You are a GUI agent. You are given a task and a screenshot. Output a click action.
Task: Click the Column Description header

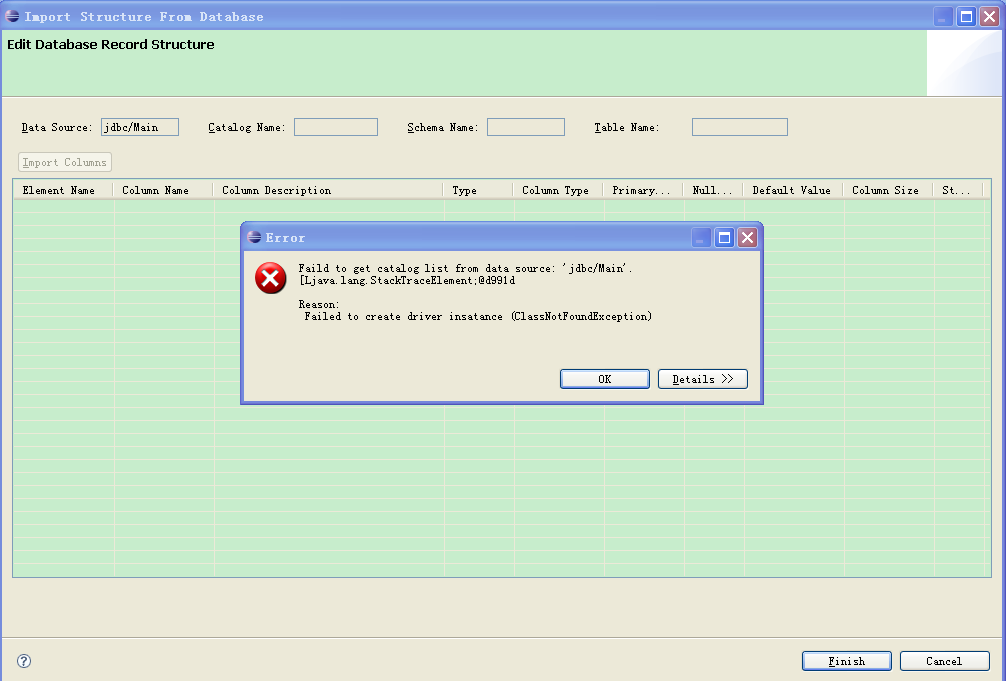(x=277, y=190)
